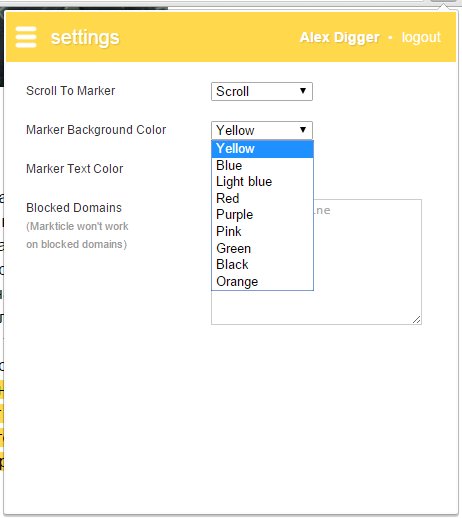Viewport: 462px width, 518px height.
Task: Pick Light blue from the list
Action: [x=262, y=182]
